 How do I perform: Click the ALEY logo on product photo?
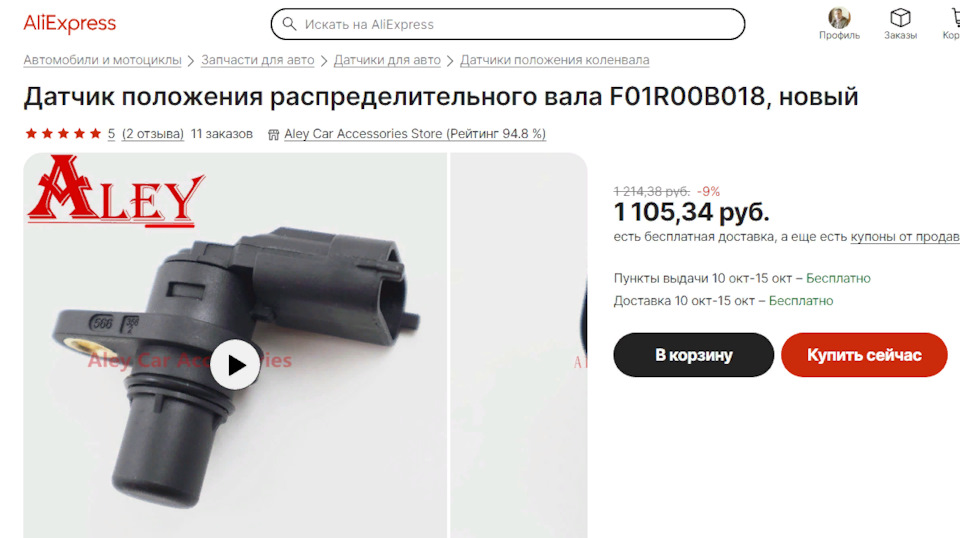tap(115, 191)
